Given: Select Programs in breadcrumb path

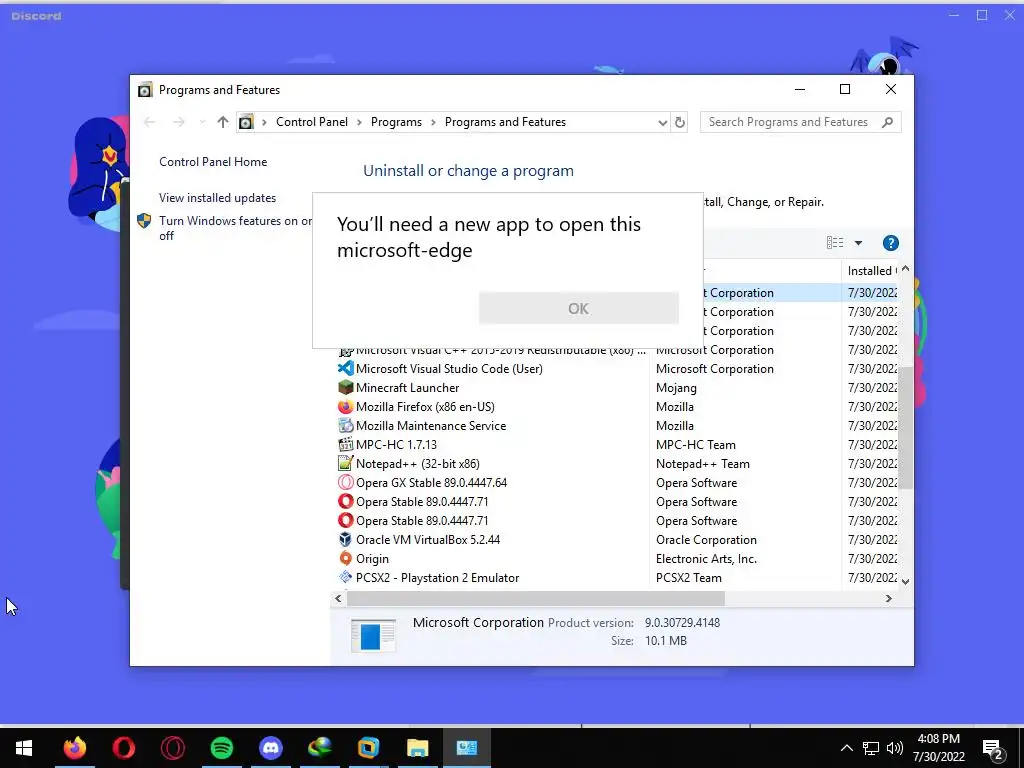Looking at the screenshot, I should click(x=396, y=122).
